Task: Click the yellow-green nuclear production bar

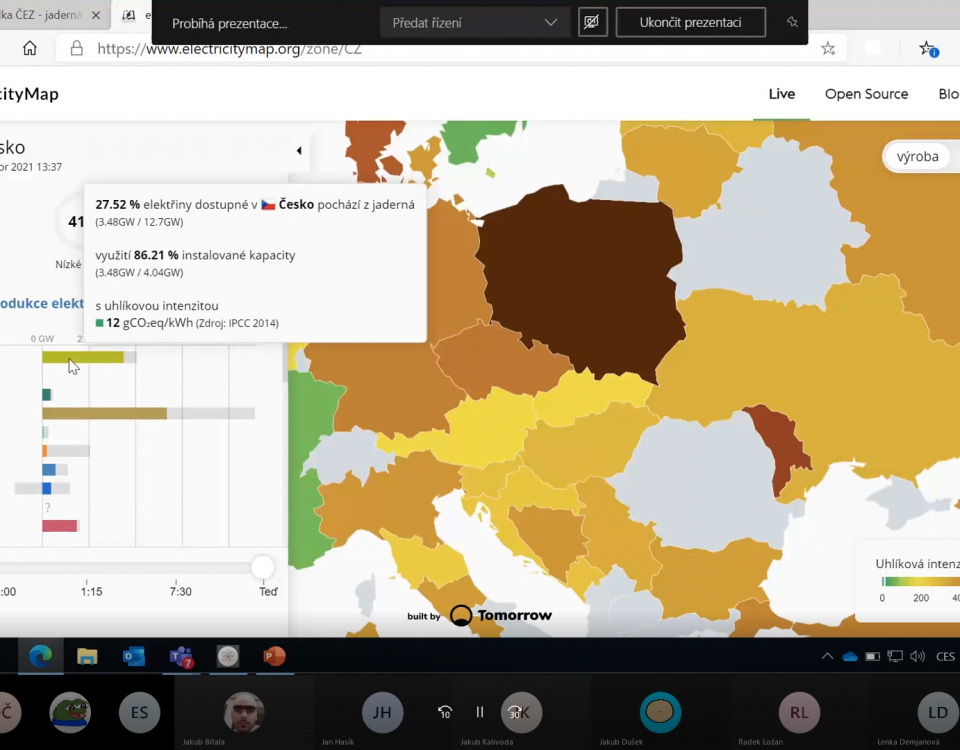Action: pos(83,357)
